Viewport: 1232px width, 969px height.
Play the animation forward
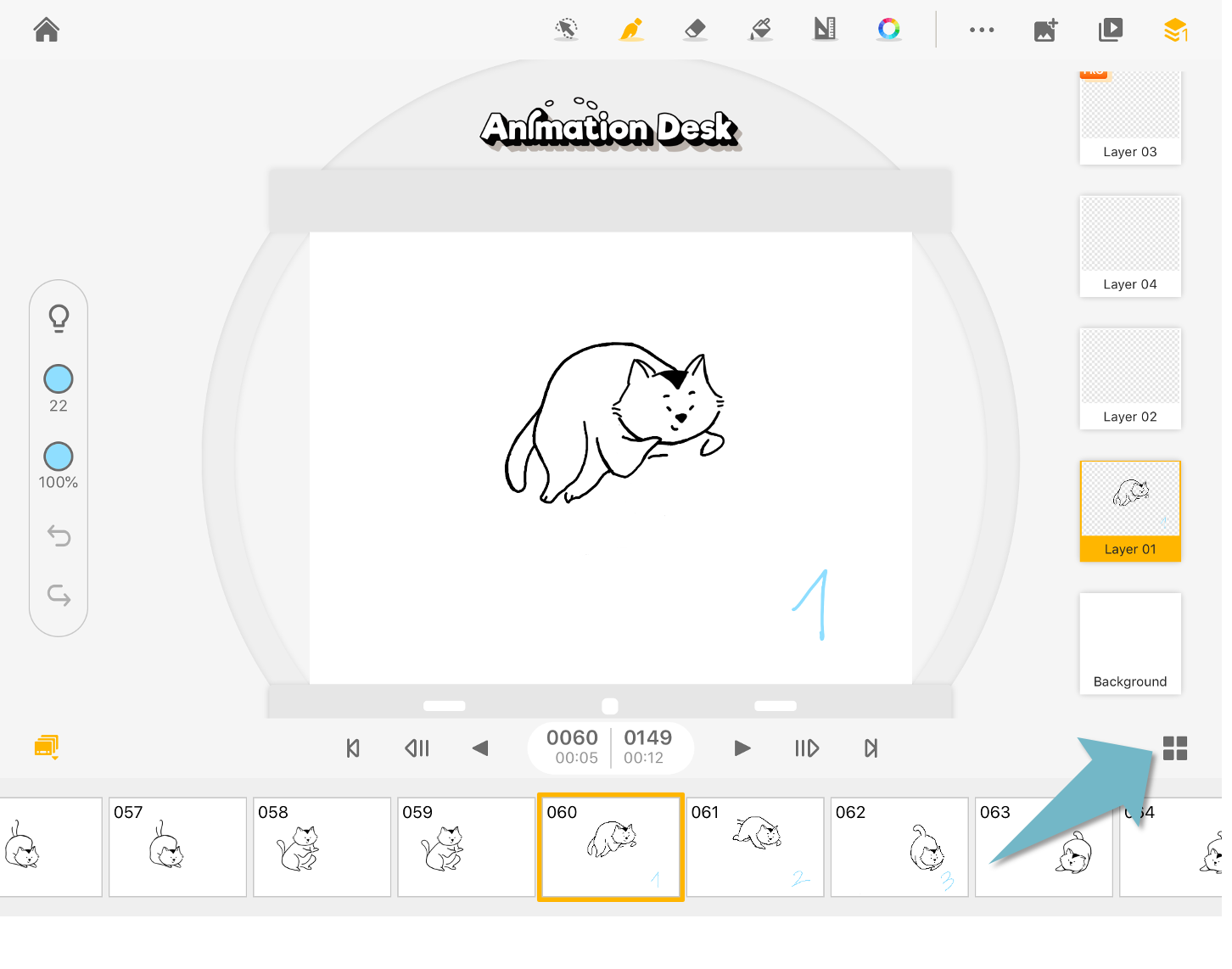742,748
